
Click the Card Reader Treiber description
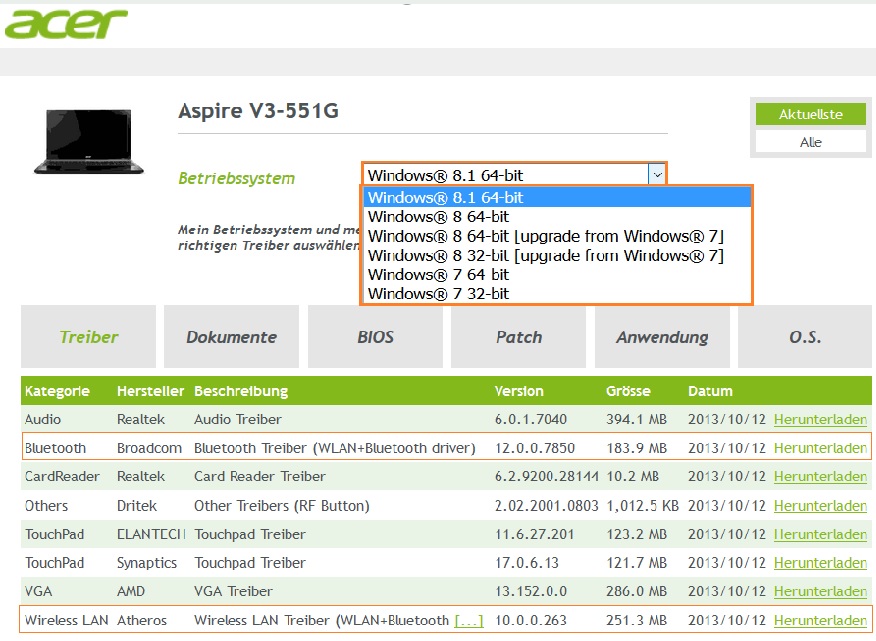pyautogui.click(x=260, y=476)
